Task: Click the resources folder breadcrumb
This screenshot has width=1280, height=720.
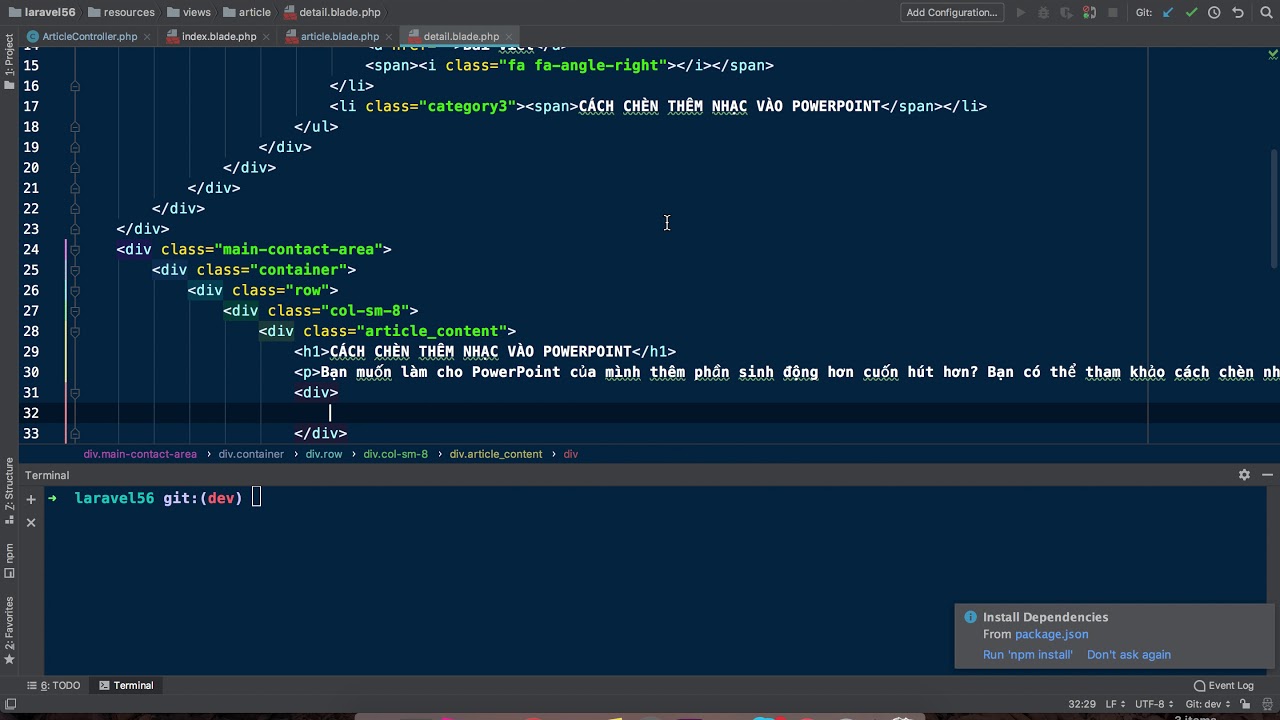Action: pos(121,12)
